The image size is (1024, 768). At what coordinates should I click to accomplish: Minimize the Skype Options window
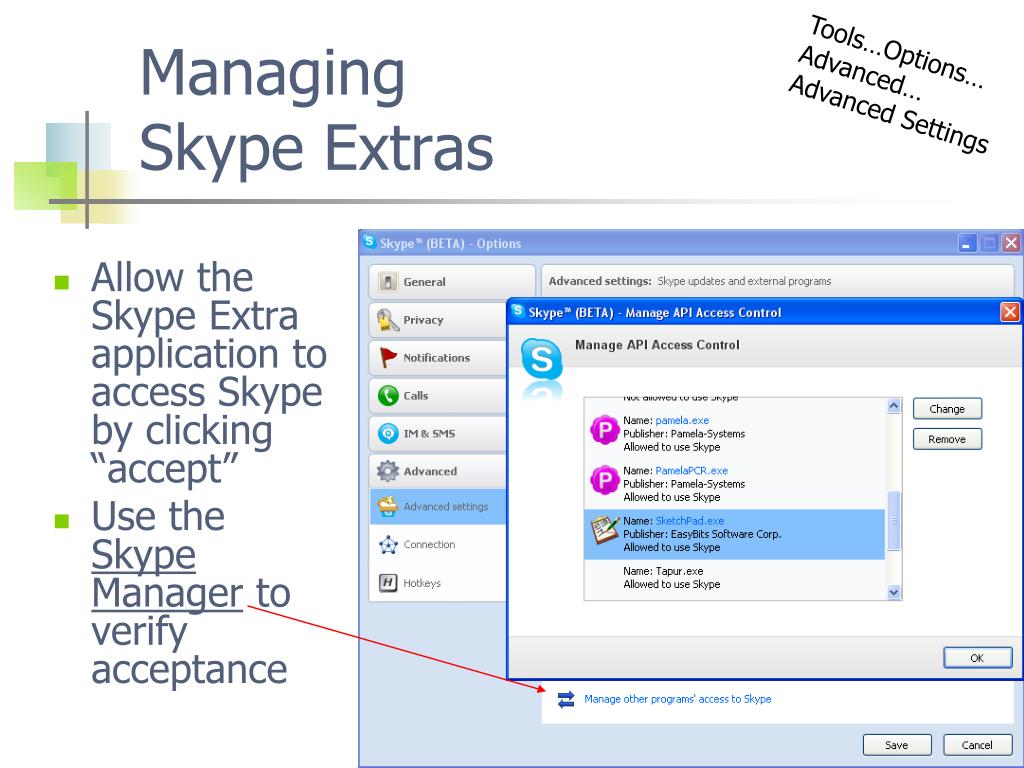pos(967,244)
